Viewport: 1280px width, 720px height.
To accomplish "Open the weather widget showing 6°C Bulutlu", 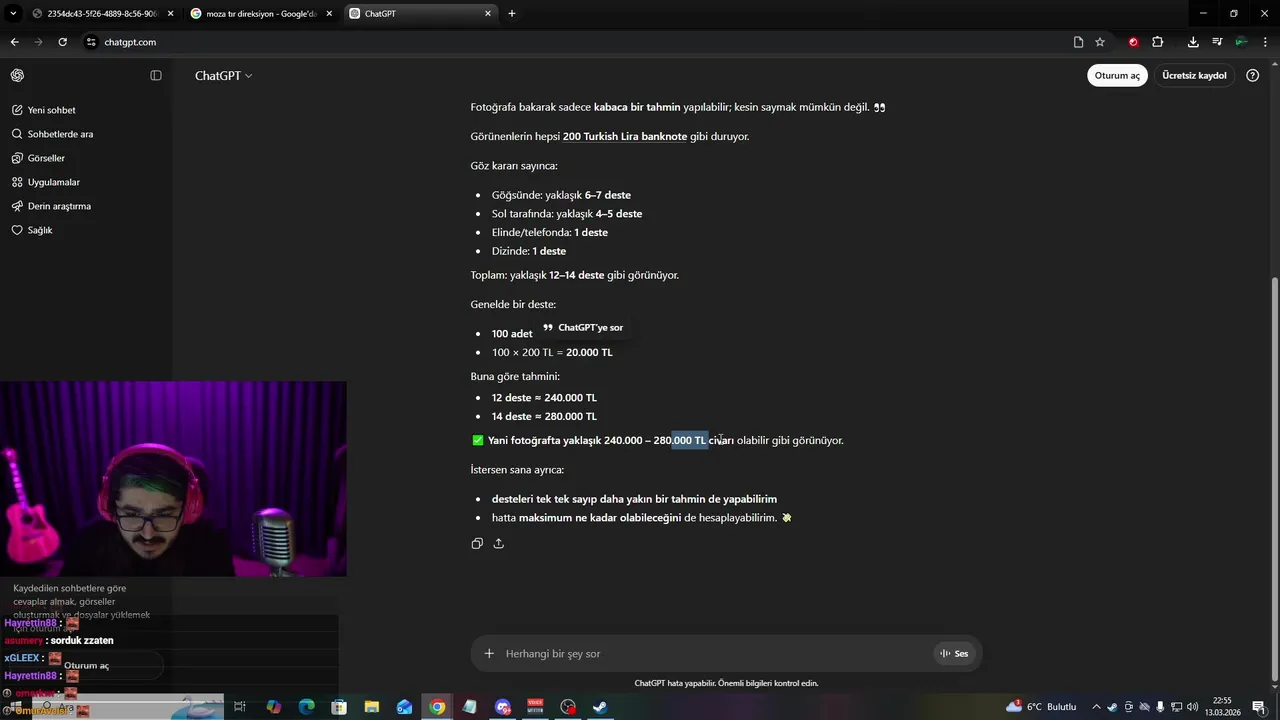I will tap(1042, 707).
